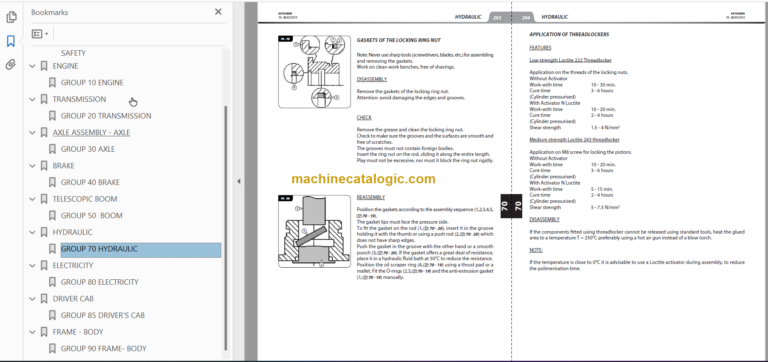Click bookmark icon beside GROUP 85 DRIVER'S CAB
This screenshot has height=362, width=768.
52,315
